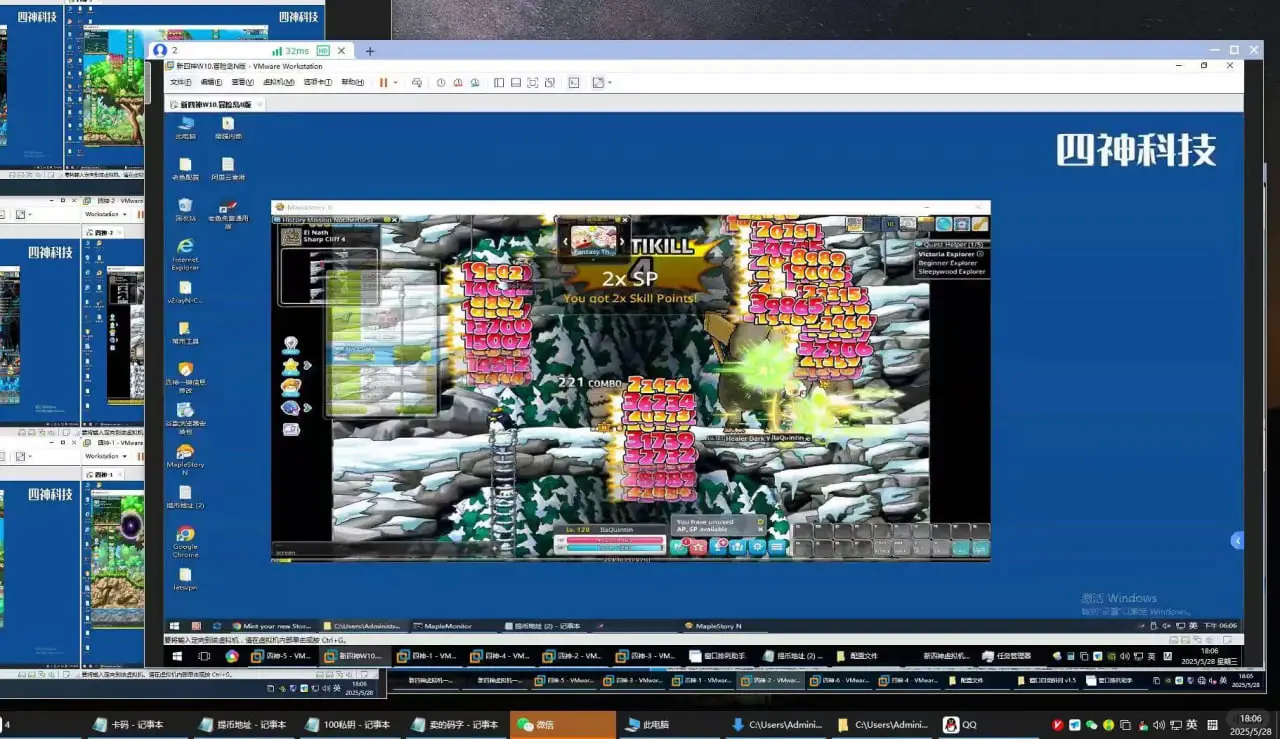Select the 新四神W10 virtual machine tab
The width and height of the screenshot is (1280, 739).
point(216,104)
